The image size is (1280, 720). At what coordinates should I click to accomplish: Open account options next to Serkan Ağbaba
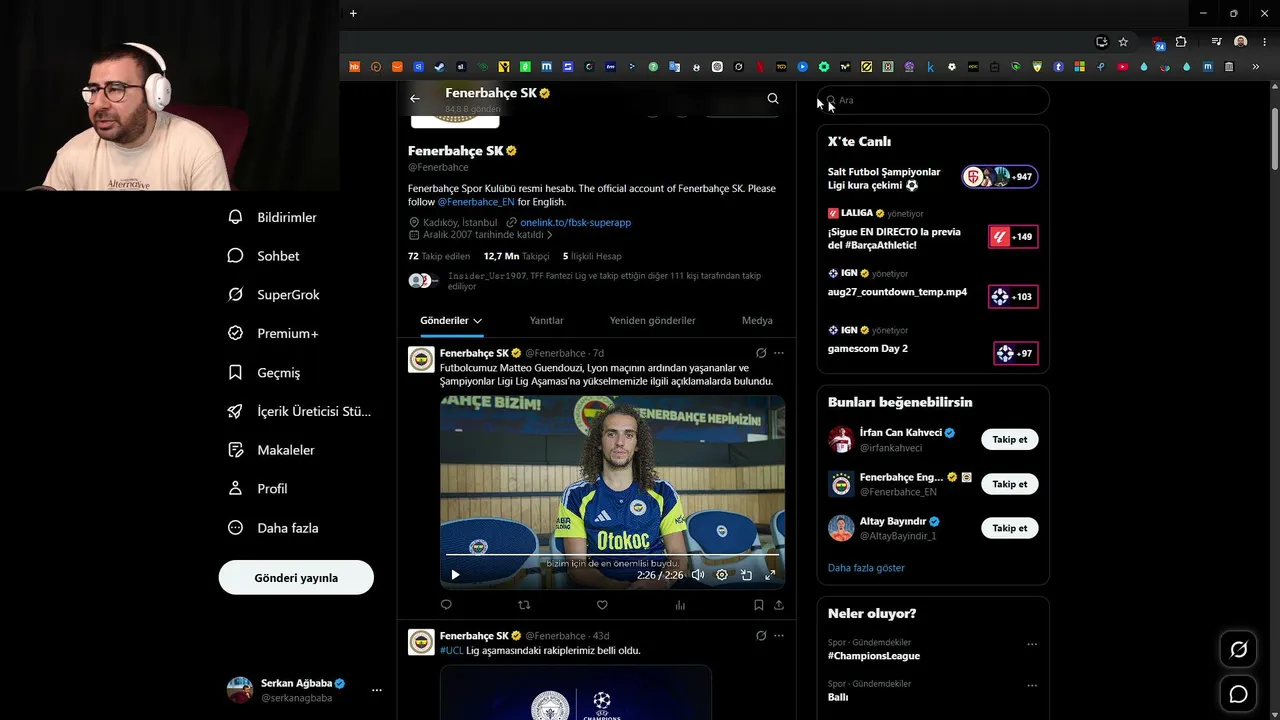(x=377, y=690)
